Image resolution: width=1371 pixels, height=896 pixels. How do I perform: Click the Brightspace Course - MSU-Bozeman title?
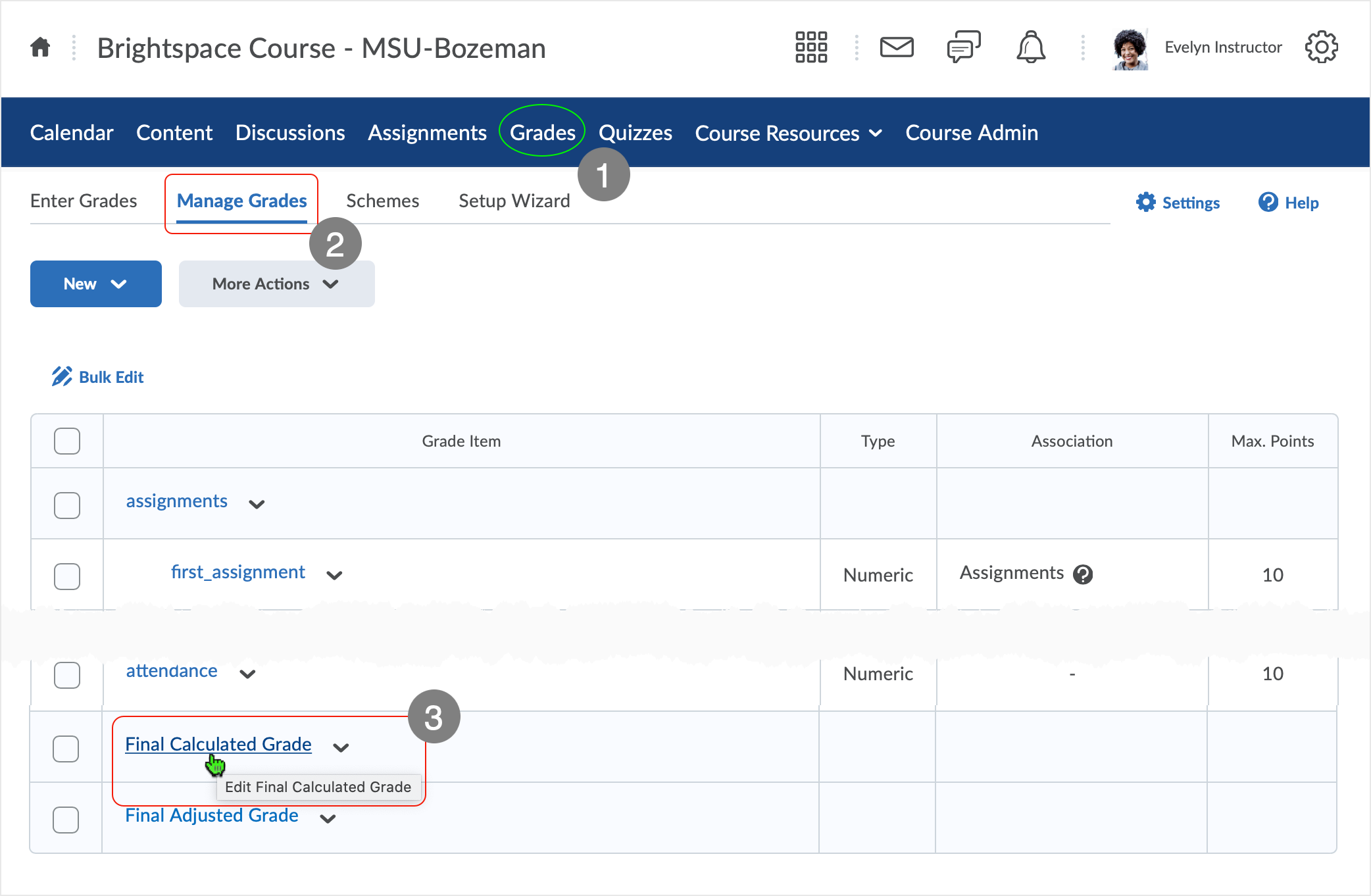[322, 48]
